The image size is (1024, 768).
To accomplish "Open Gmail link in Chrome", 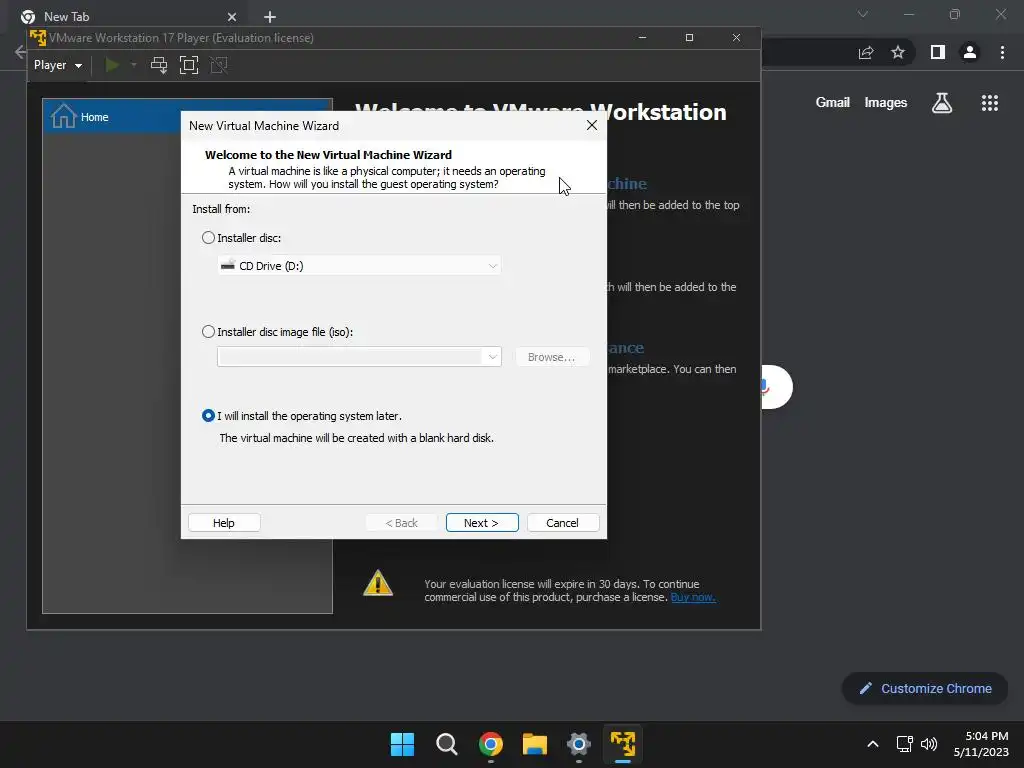I will pyautogui.click(x=833, y=103).
